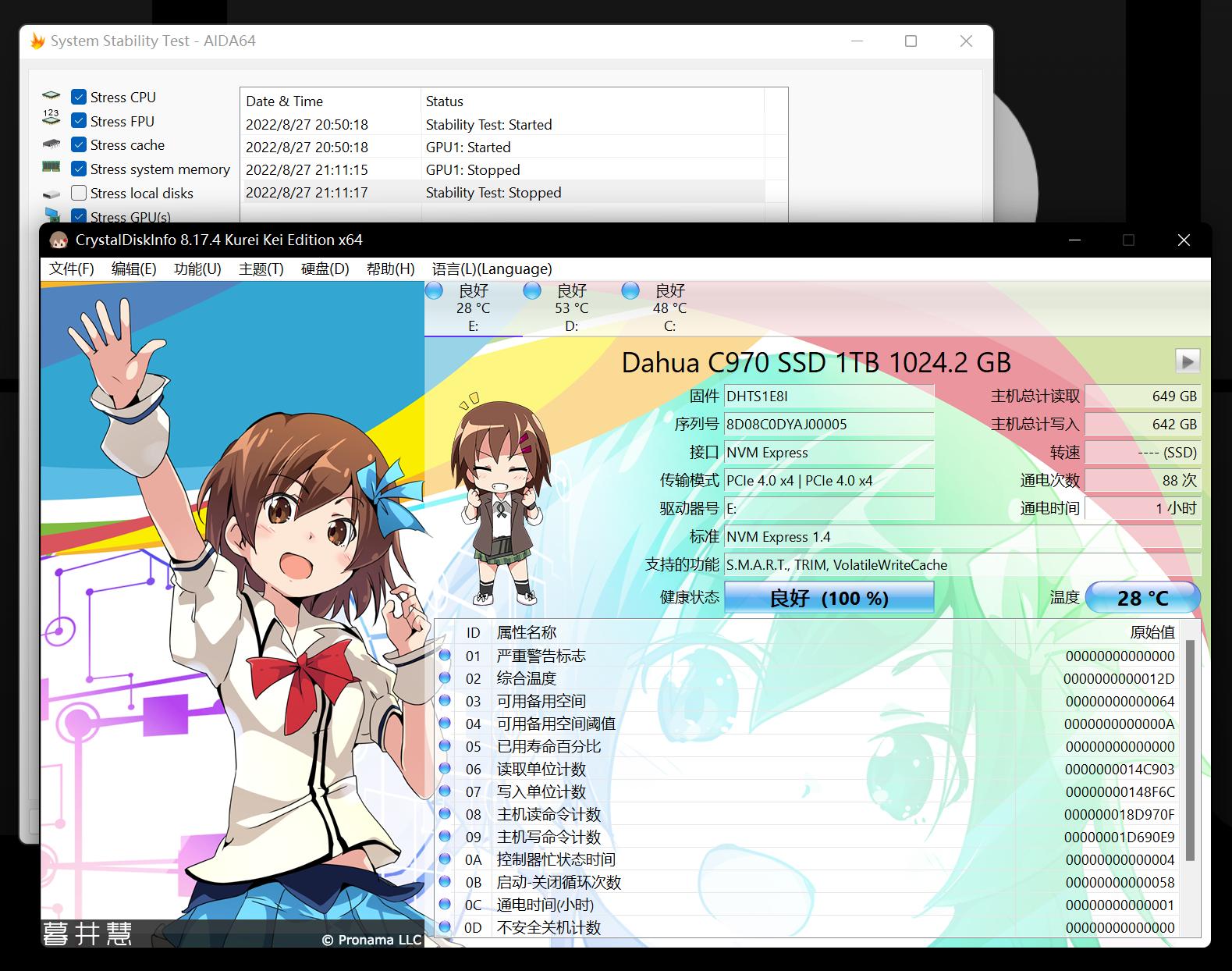Open the 文件(F) menu
The width and height of the screenshot is (1232, 971).
pyautogui.click(x=71, y=269)
